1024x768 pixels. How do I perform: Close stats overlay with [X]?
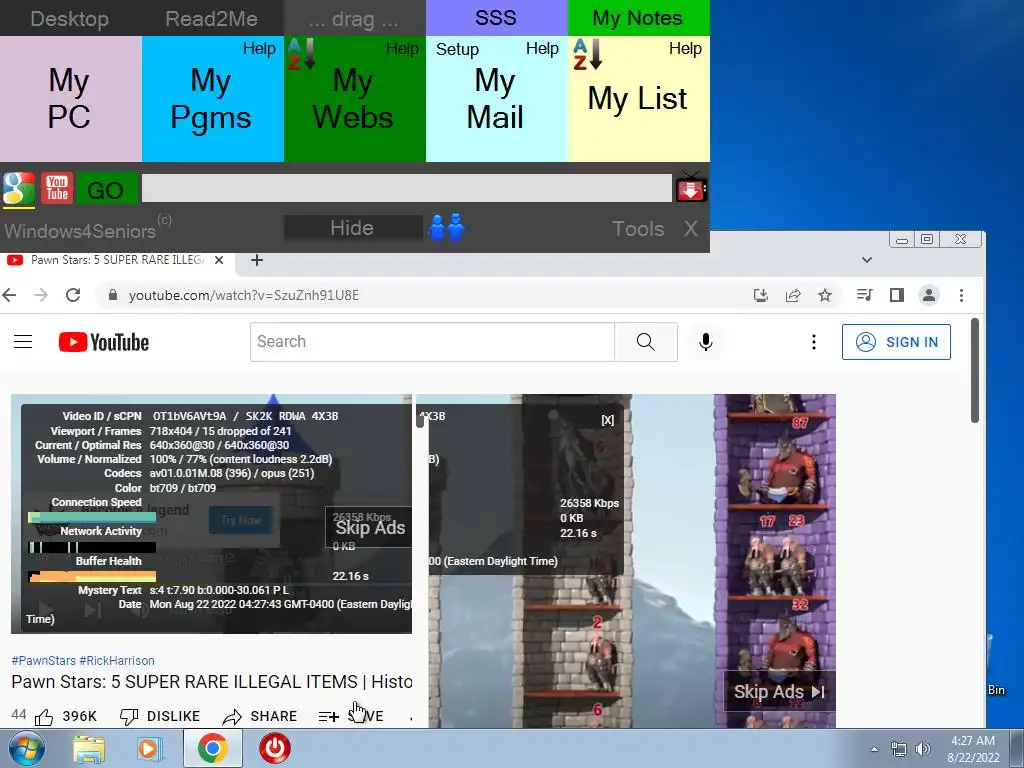(x=607, y=420)
